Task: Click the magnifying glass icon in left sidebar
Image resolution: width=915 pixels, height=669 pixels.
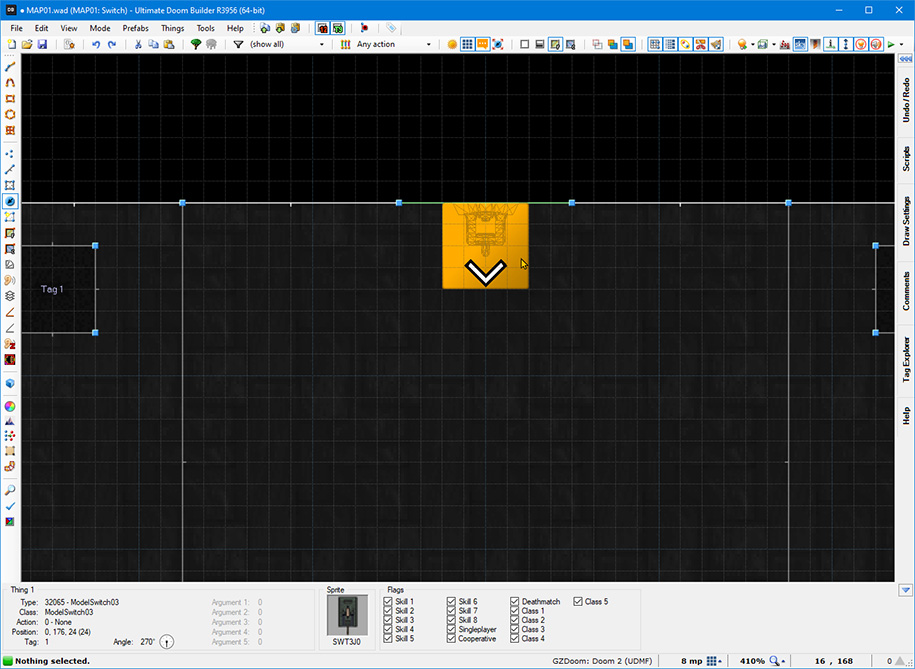Action: coord(10,491)
